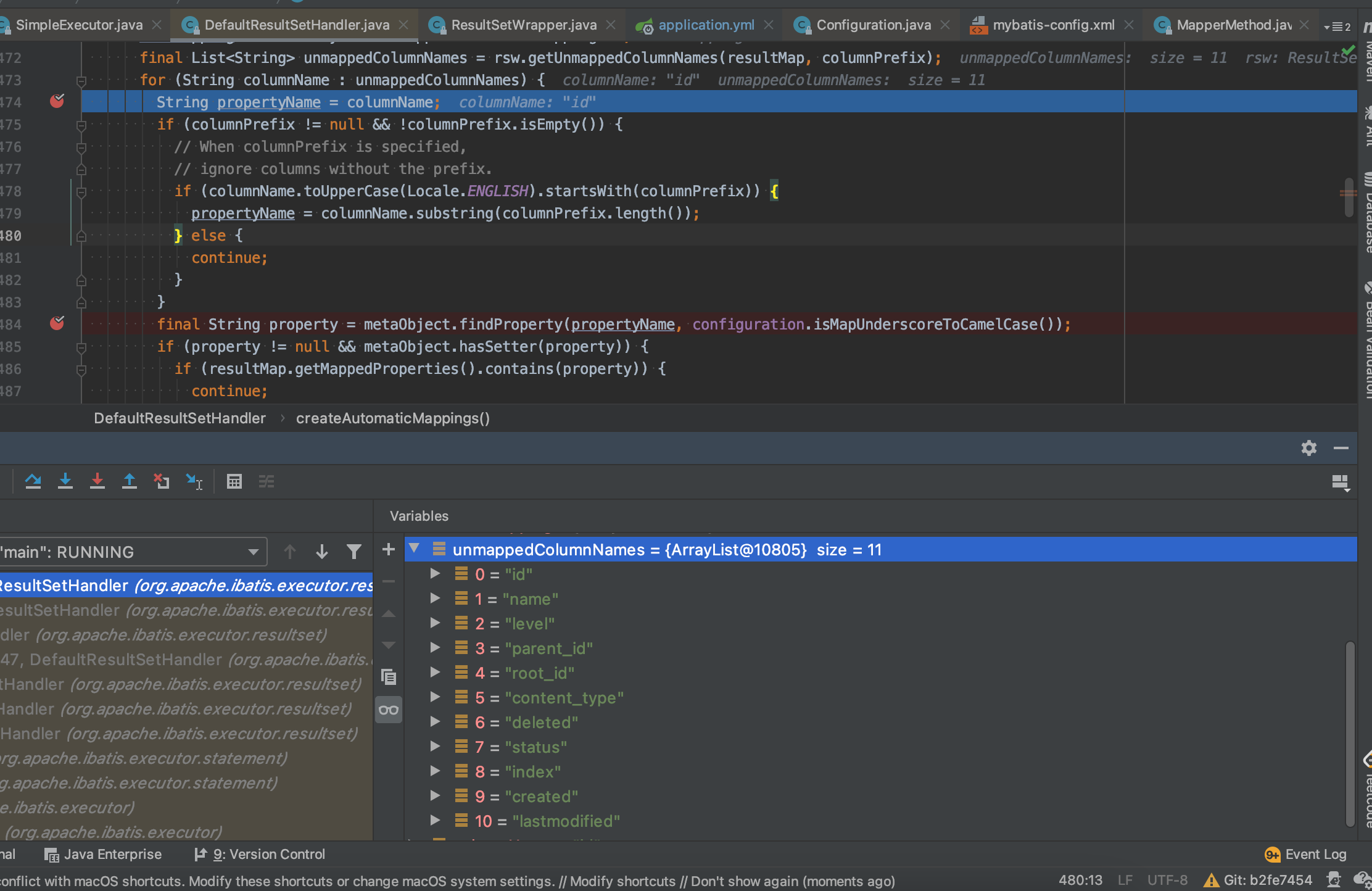Toggle the breakpoint on line 474
Viewport: 1372px width, 891px height.
point(57,101)
